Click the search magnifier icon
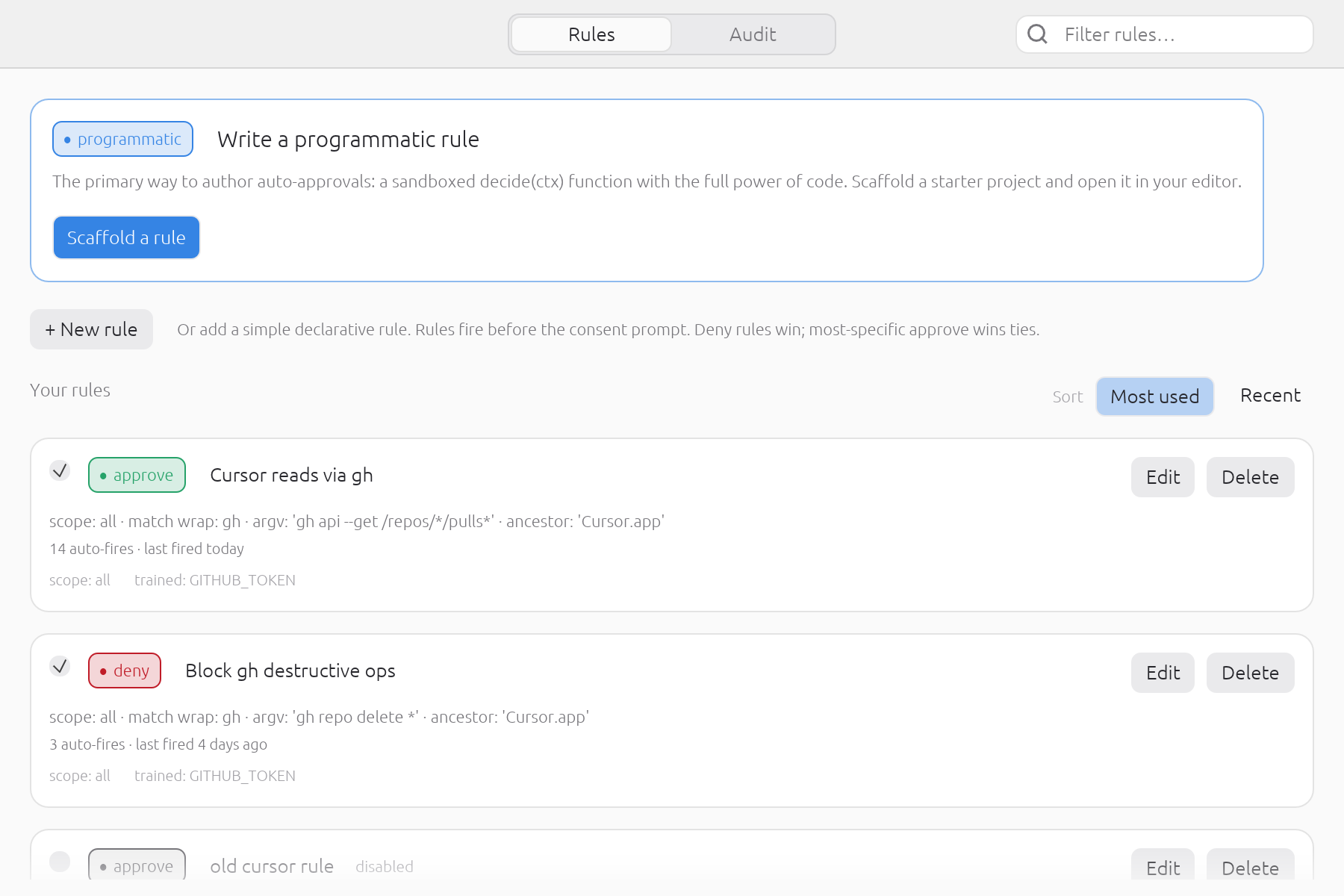Viewport: 1344px width, 896px height. point(1037,34)
